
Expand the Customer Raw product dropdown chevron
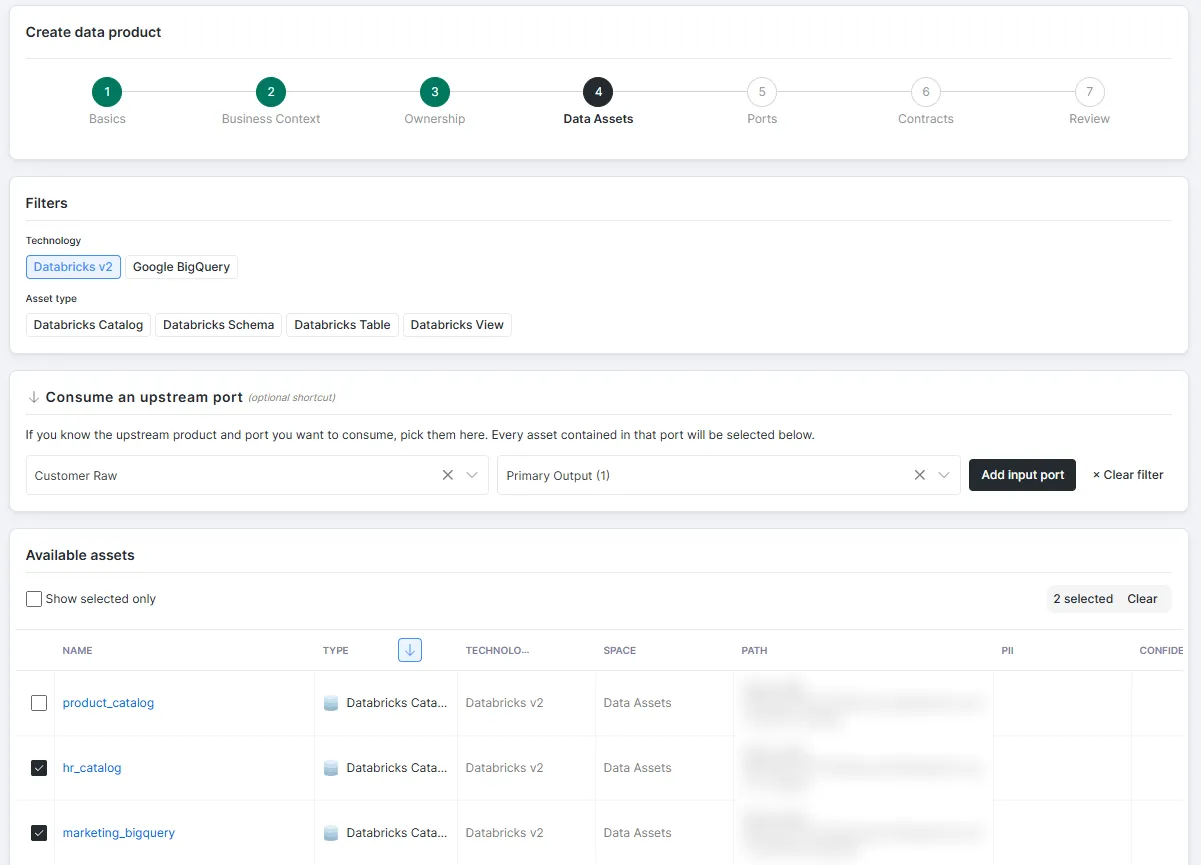(x=473, y=475)
